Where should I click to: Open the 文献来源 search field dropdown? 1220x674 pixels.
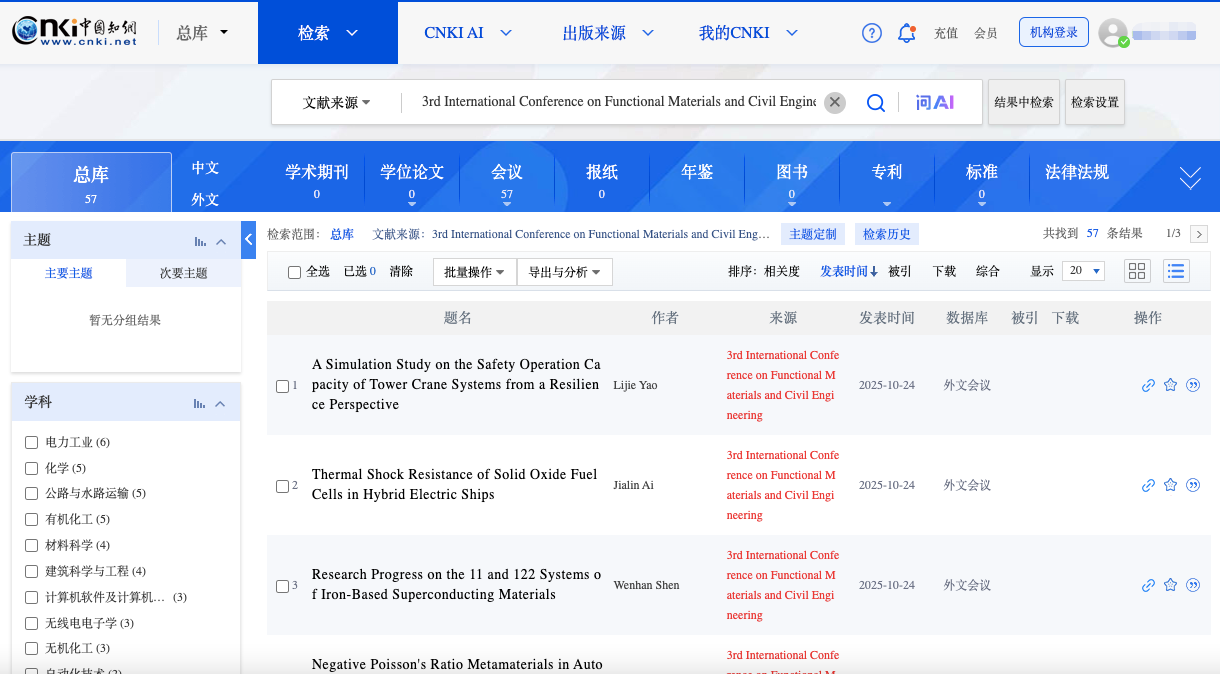[x=337, y=102]
